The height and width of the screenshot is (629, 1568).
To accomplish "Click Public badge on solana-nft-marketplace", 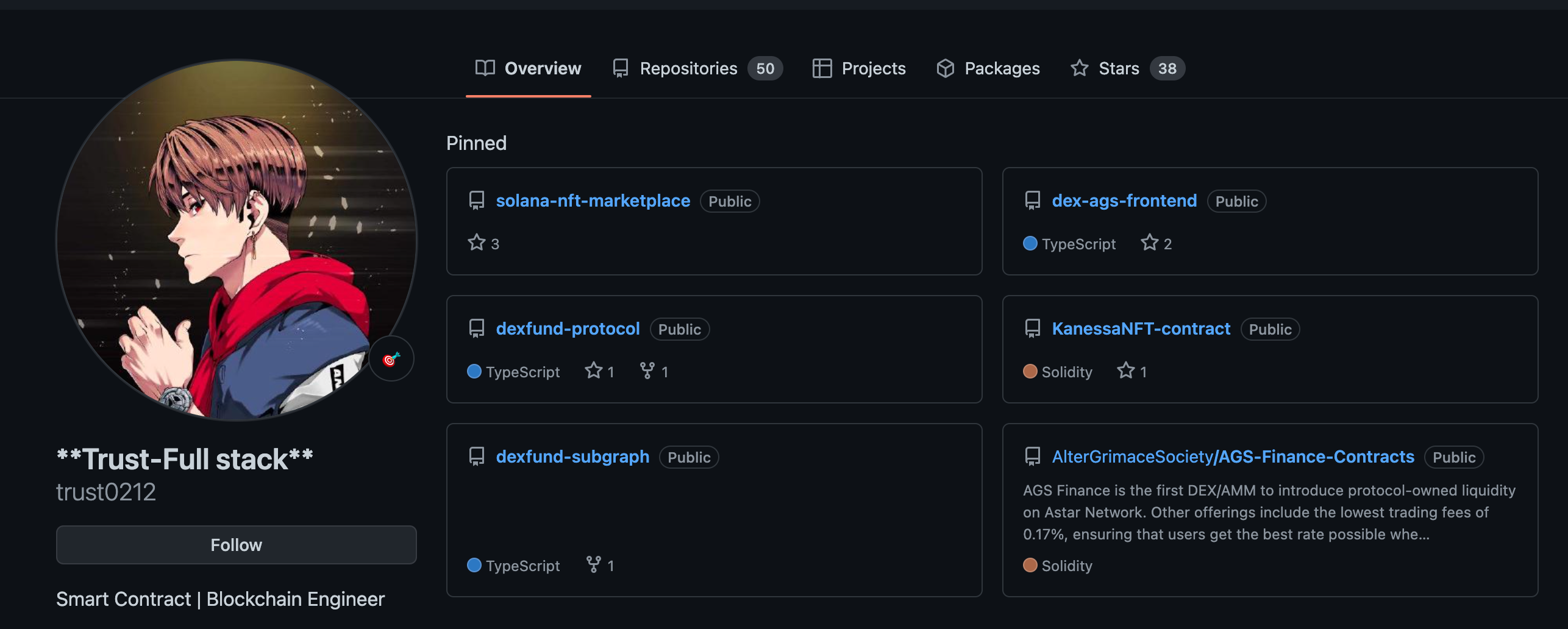I will point(730,201).
